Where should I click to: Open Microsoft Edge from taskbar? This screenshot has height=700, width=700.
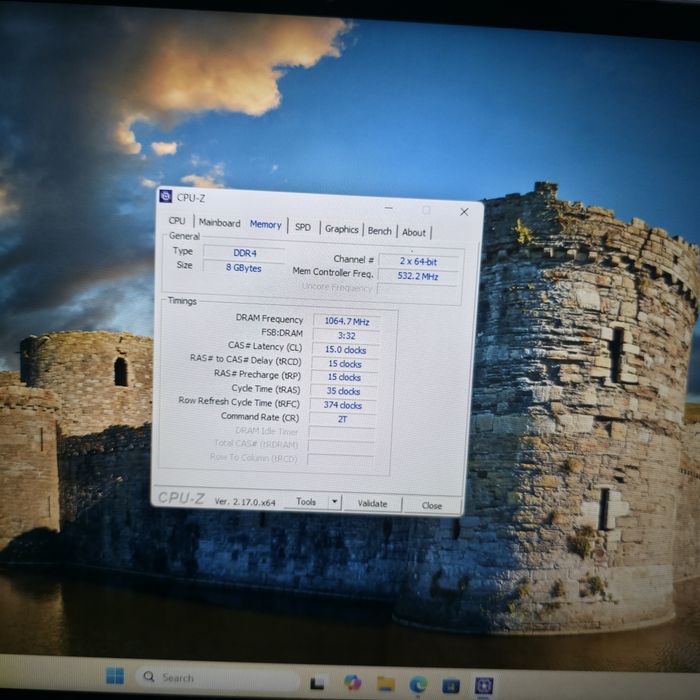pos(418,684)
